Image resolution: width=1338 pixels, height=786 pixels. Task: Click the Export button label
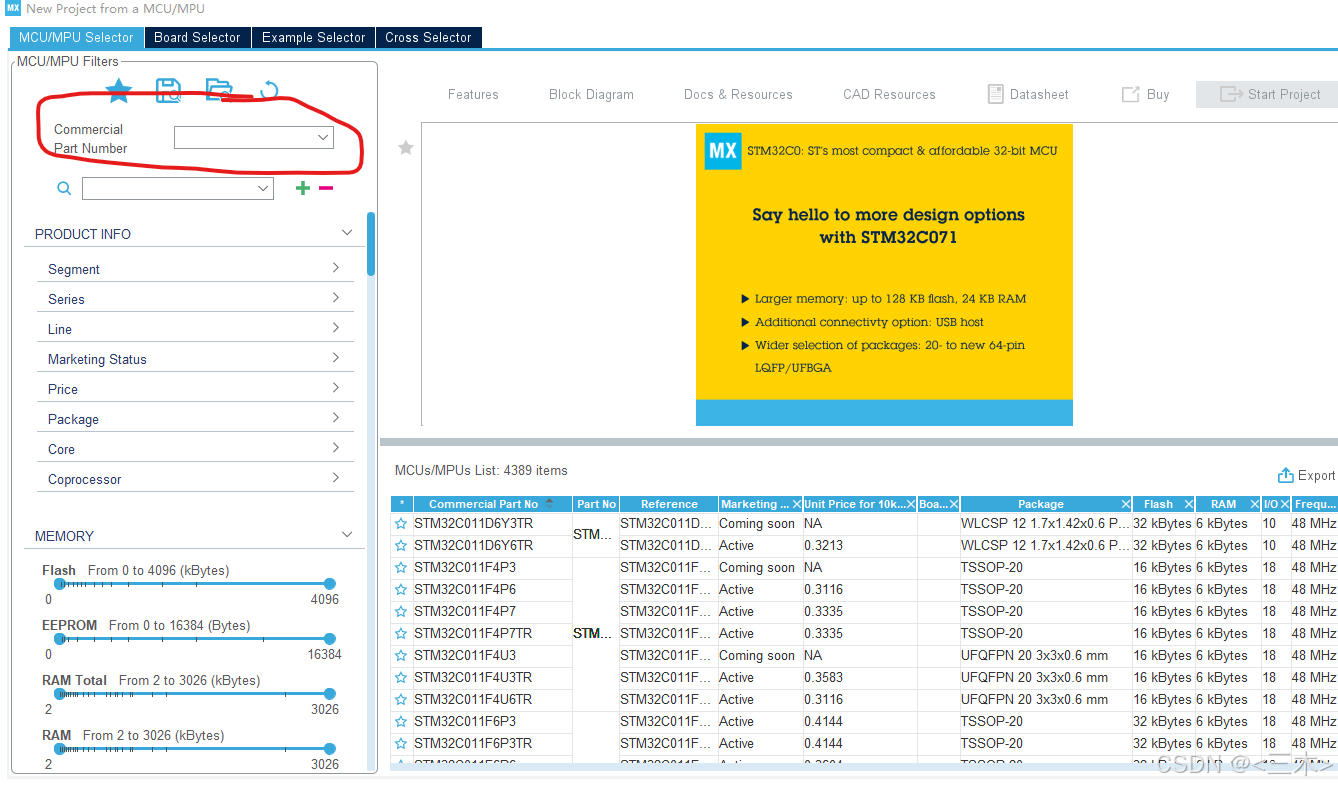click(1316, 475)
